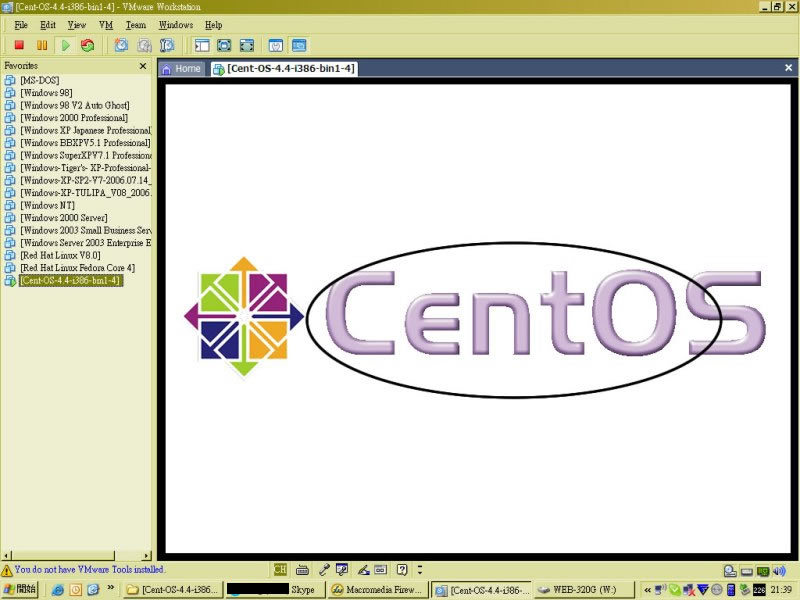
Task: Open the Windows menu
Action: tap(176, 25)
